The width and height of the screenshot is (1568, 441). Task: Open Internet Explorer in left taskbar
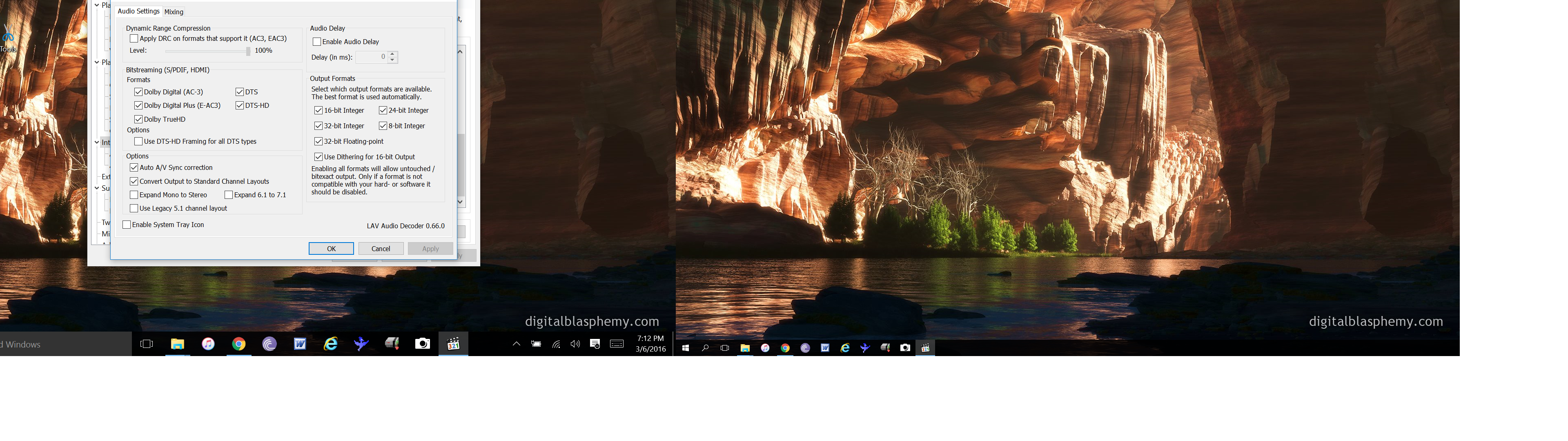330,344
